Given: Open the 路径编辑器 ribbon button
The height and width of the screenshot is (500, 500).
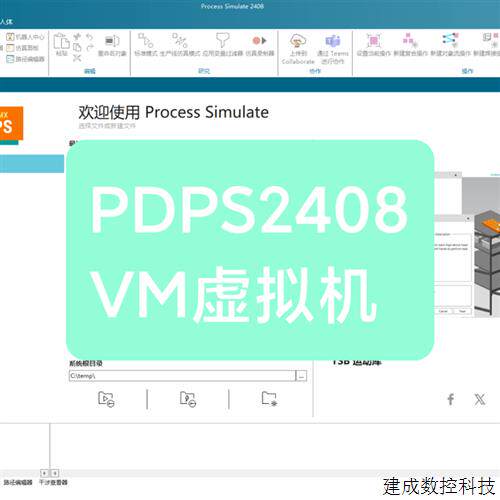Looking at the screenshot, I should pos(25,59).
